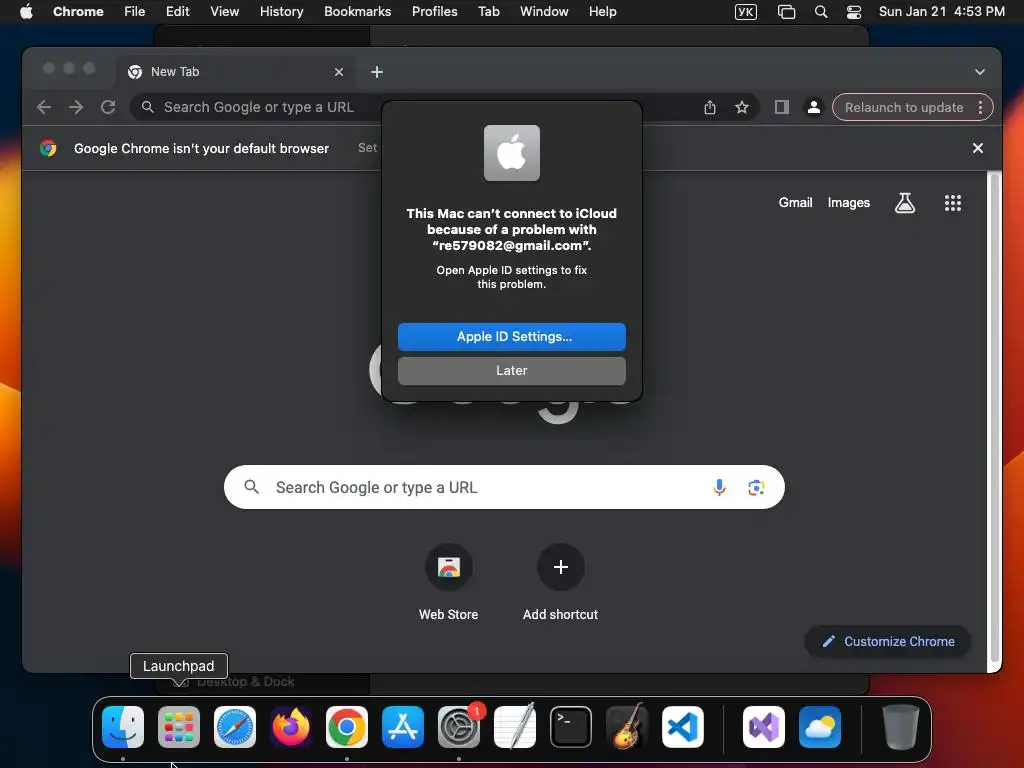Launch Firefox from the Dock

291,727
